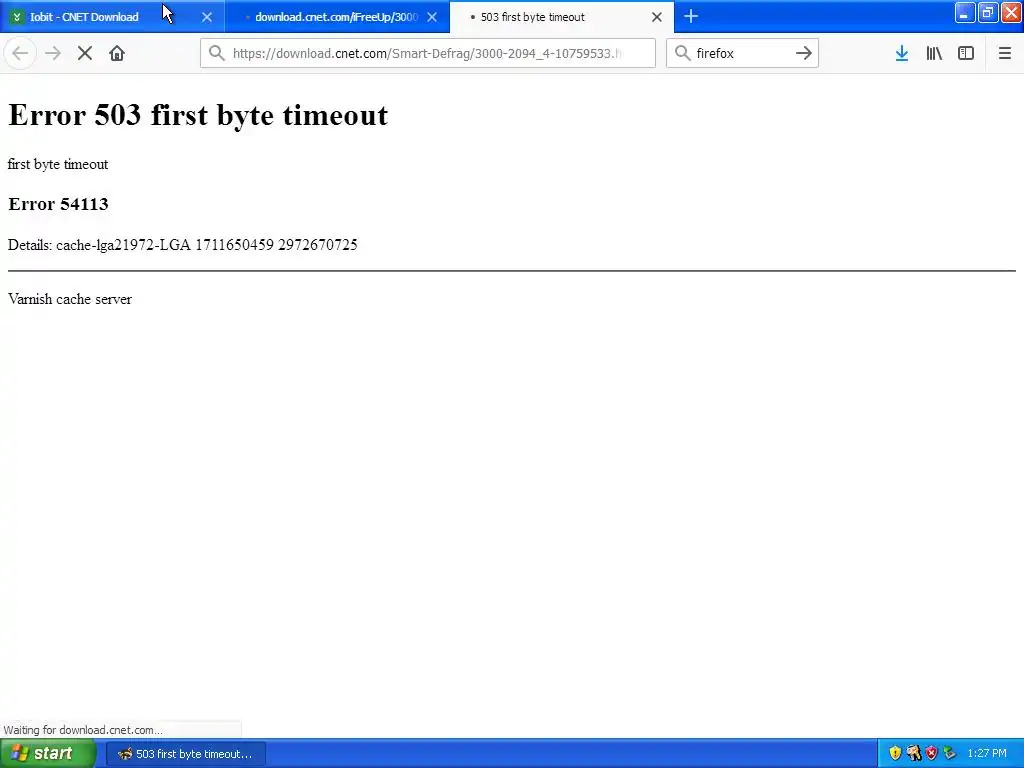Click the red shield tray icon
Viewport: 1024px width, 768px height.
coord(931,753)
